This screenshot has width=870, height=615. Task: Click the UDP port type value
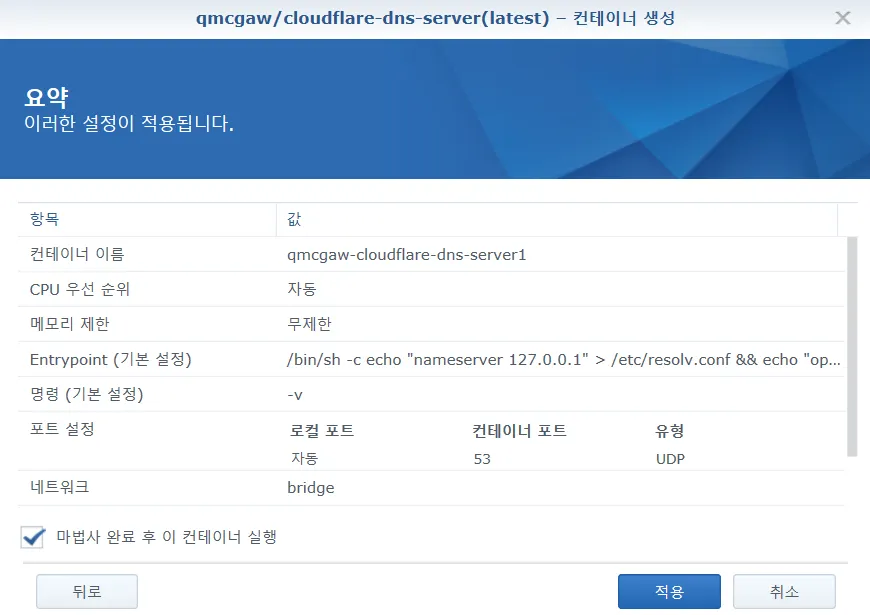(670, 459)
